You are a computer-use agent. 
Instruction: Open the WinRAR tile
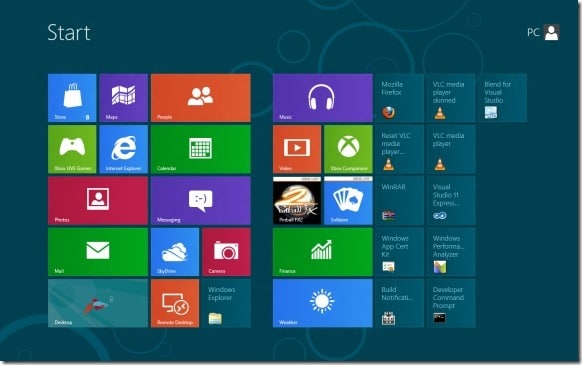[400, 201]
